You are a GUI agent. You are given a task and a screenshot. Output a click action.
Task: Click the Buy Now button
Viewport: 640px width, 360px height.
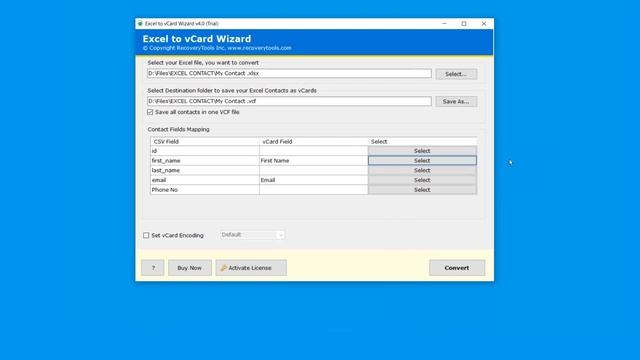pyautogui.click(x=190, y=268)
